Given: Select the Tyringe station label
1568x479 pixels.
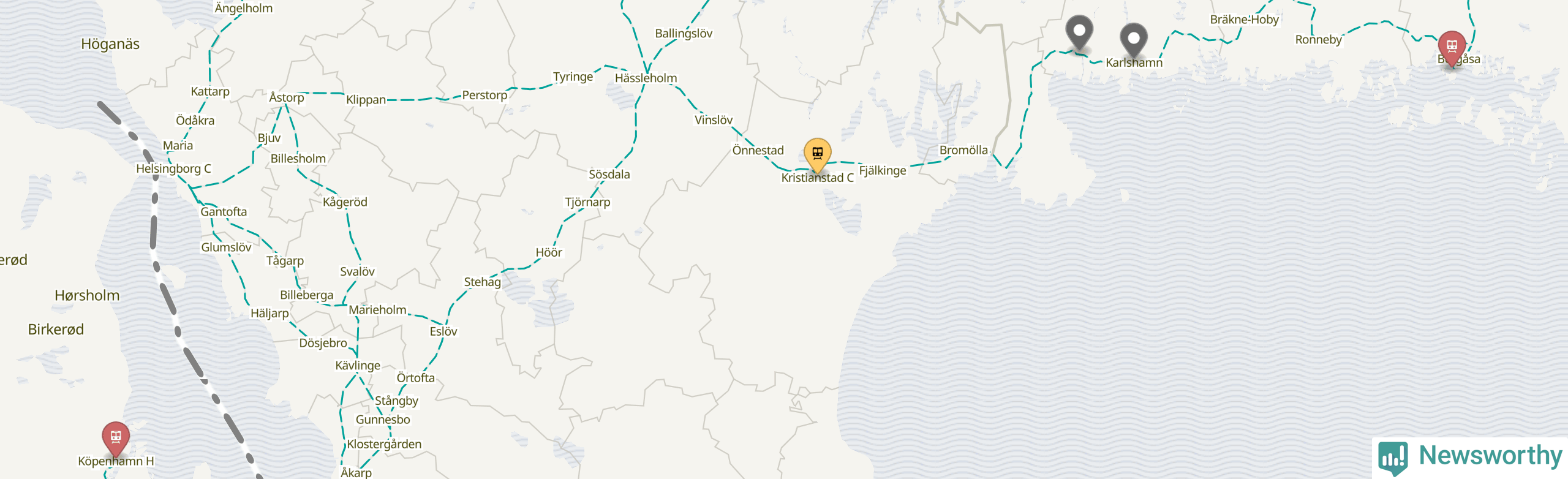Looking at the screenshot, I should [573, 77].
